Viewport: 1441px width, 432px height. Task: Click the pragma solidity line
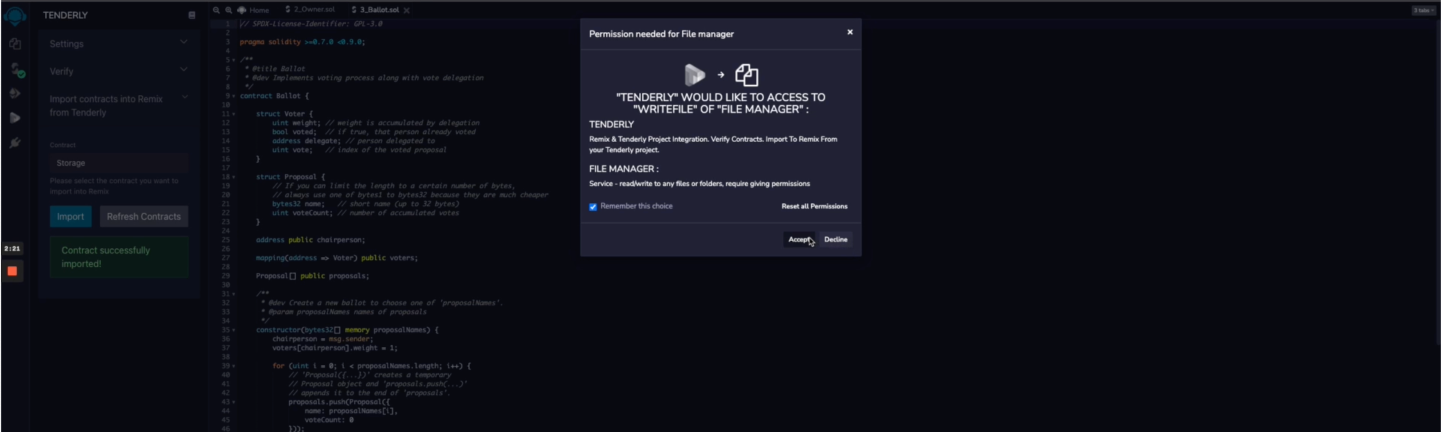(x=302, y=42)
